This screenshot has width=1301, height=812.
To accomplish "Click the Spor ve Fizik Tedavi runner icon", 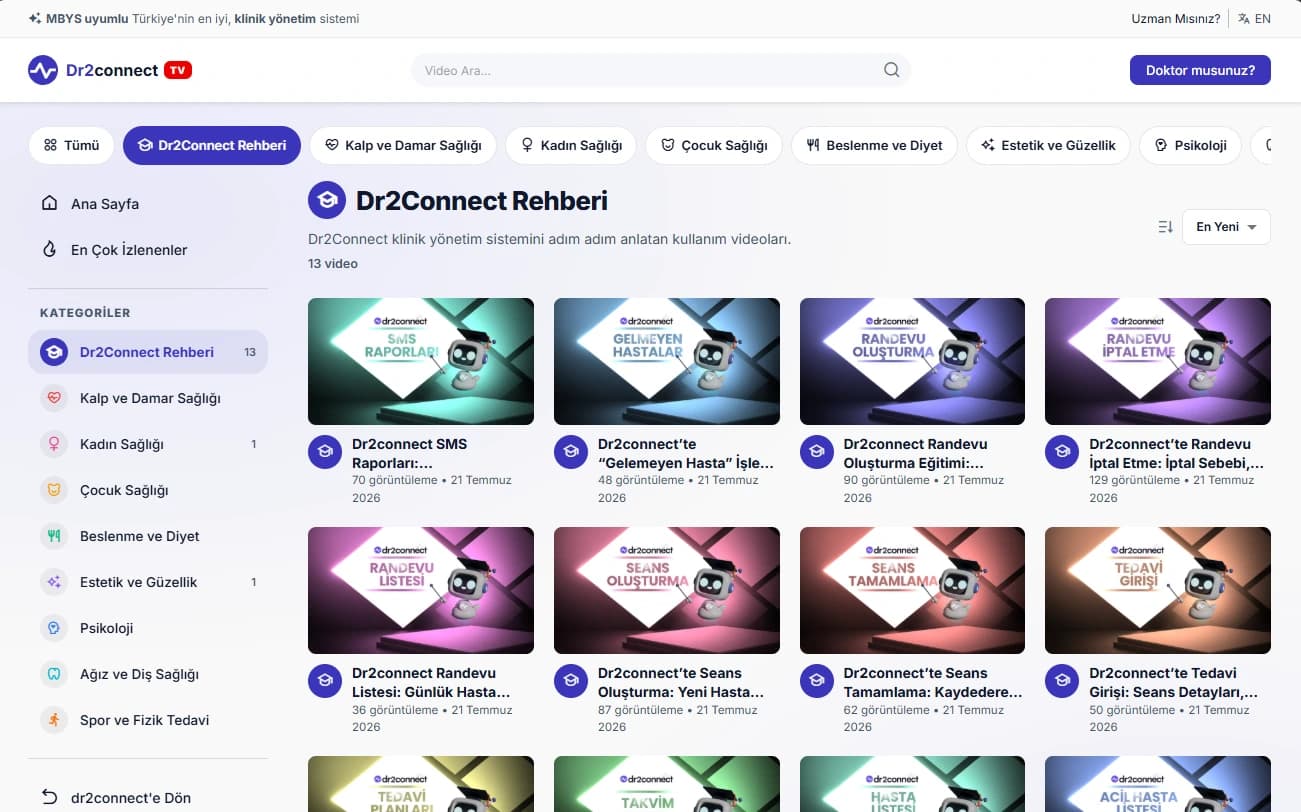I will coord(54,720).
